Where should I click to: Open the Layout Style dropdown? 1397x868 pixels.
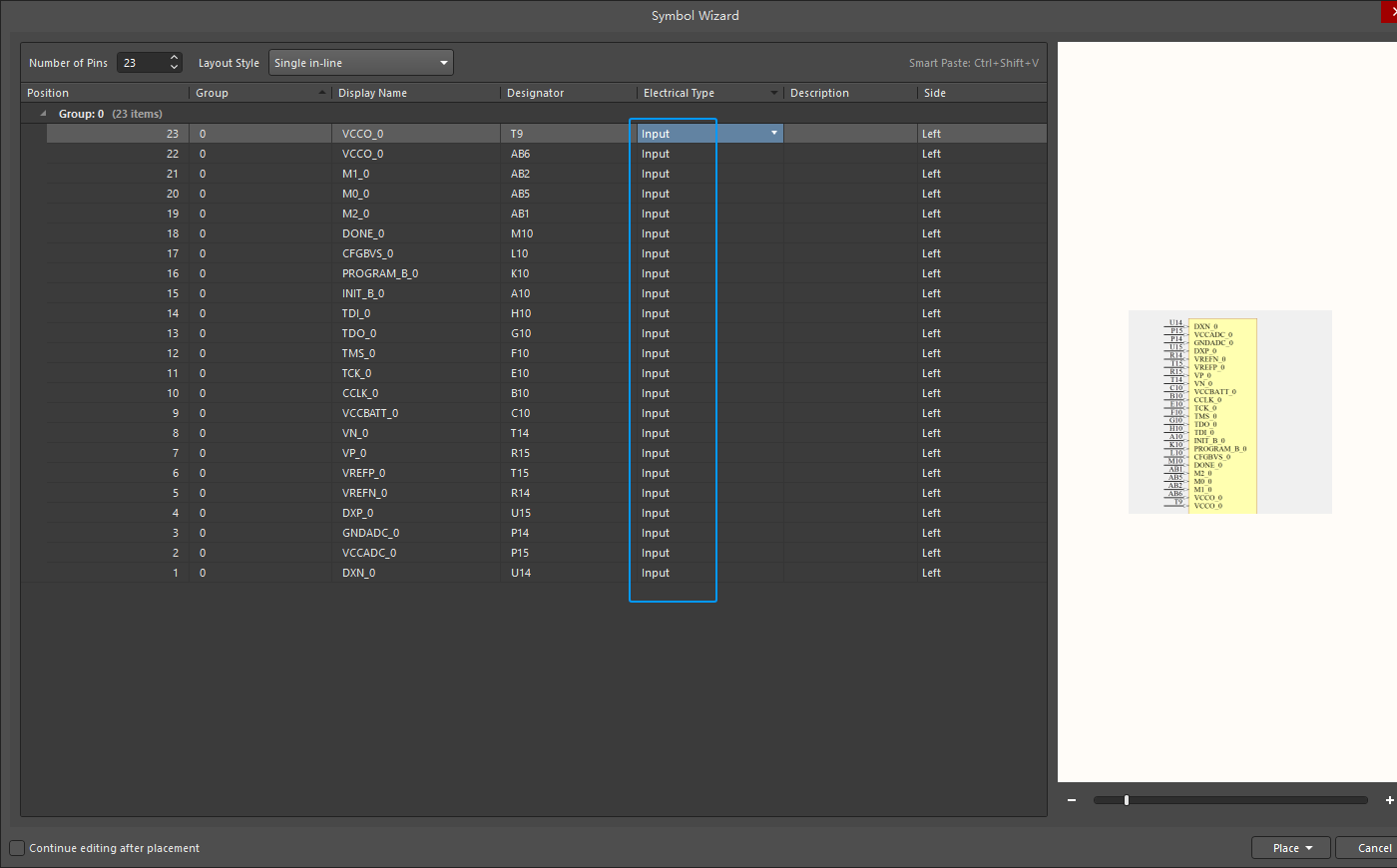pyautogui.click(x=361, y=63)
